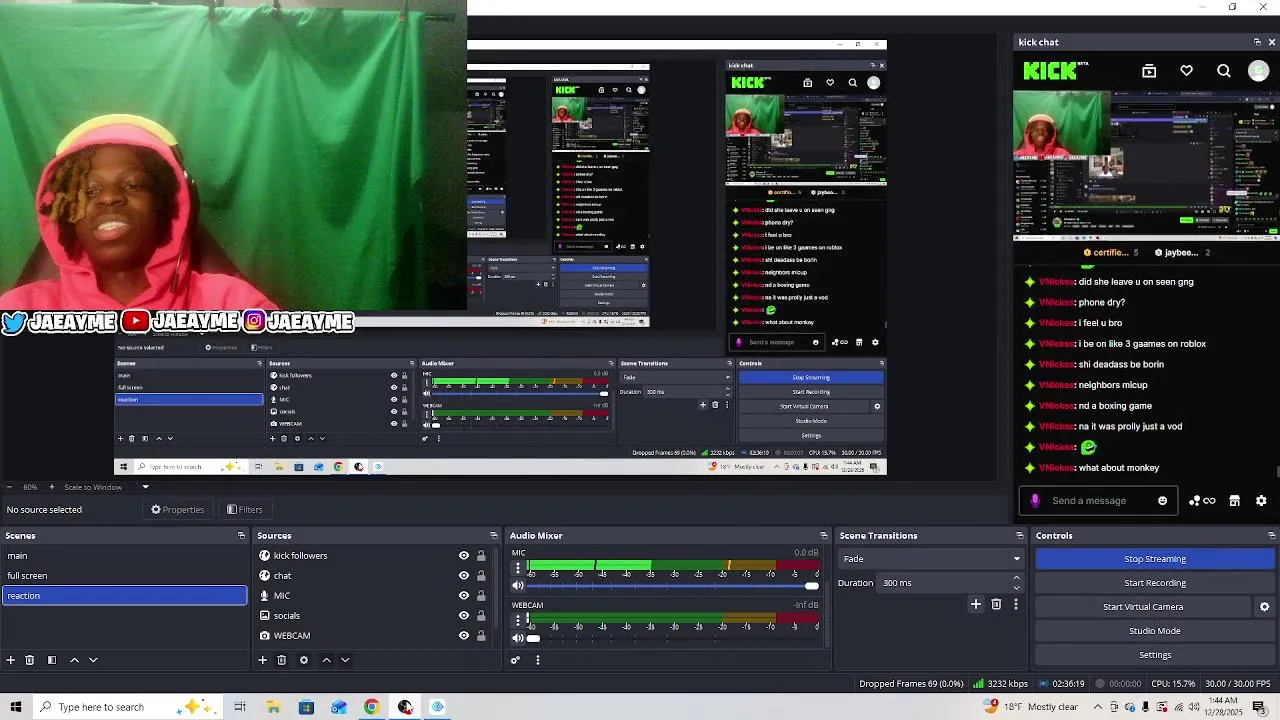
Task: Increase transition duration stepper up
Action: 1017,578
